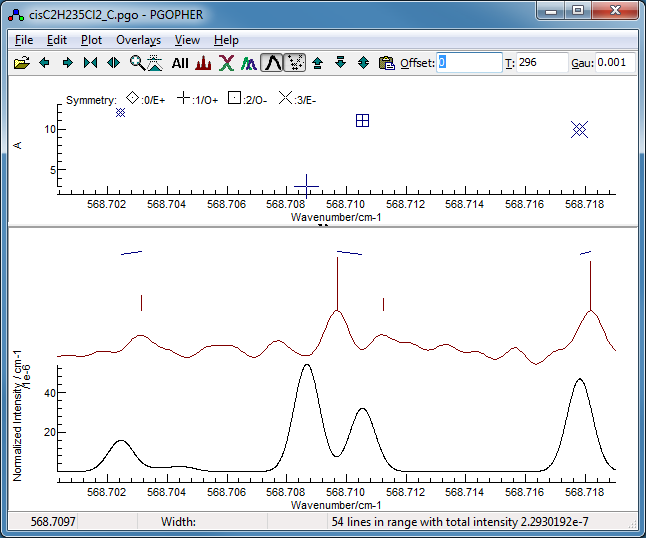Toggle the line shape curve button
The image size is (646, 538).
(x=272, y=63)
